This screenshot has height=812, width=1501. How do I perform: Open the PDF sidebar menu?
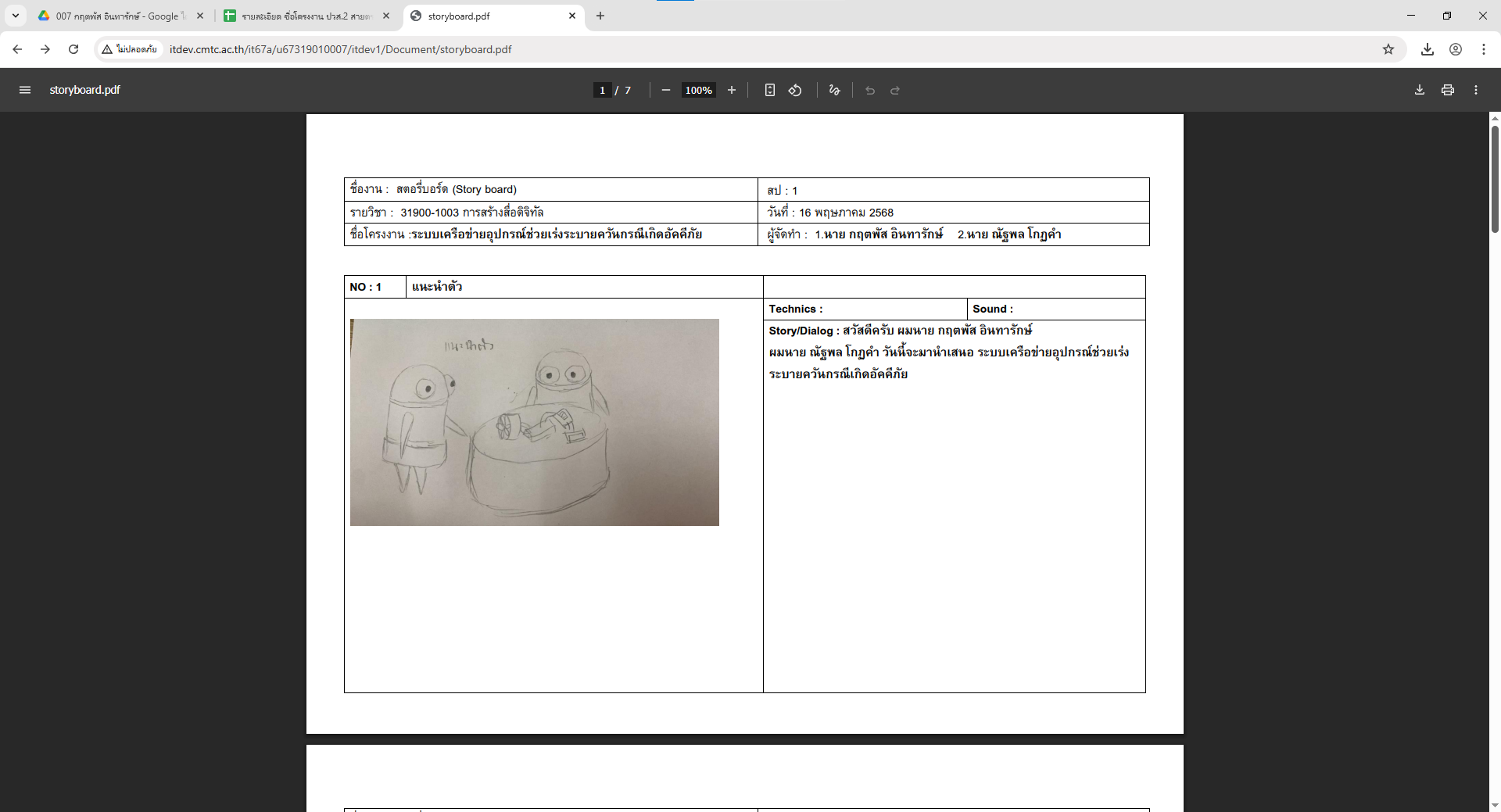[x=25, y=90]
